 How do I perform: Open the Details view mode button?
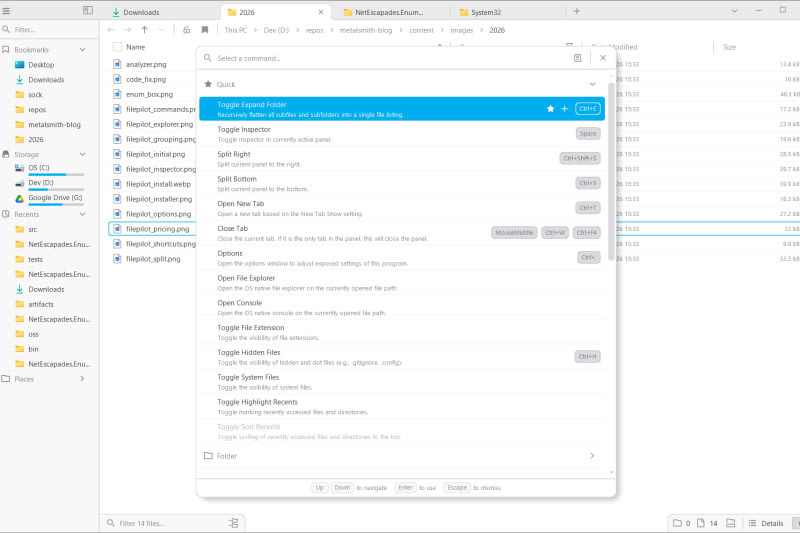click(765, 523)
